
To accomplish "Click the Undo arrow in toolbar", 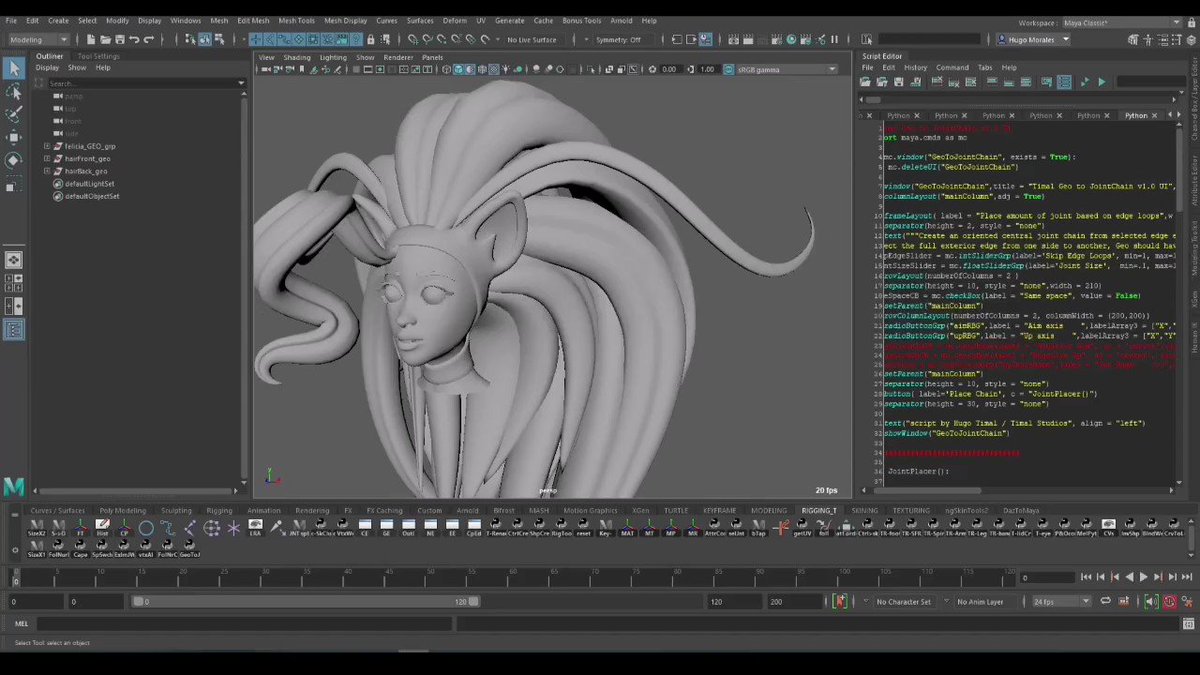I will pyautogui.click(x=133, y=40).
